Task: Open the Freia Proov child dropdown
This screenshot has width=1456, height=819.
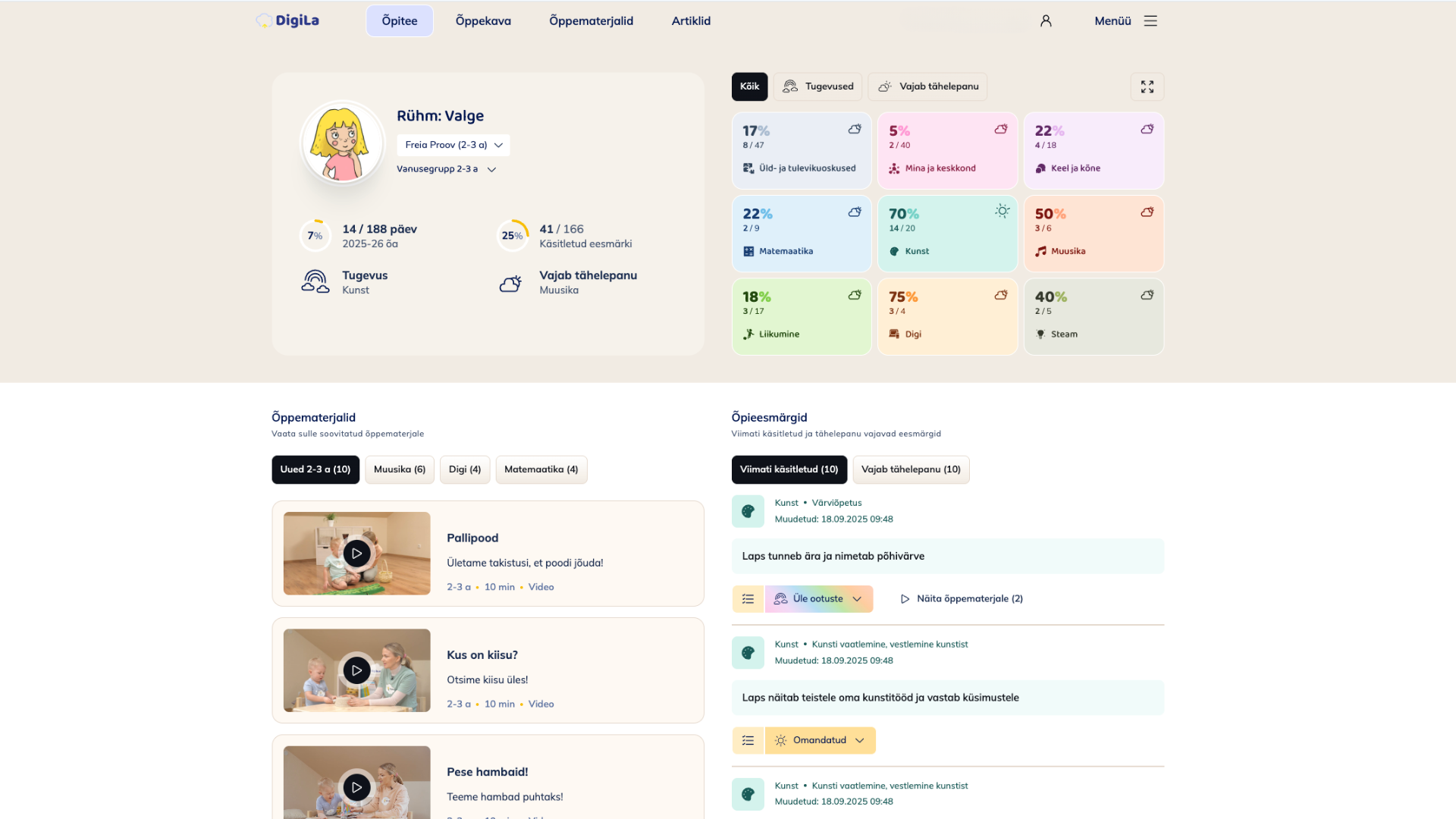Action: click(453, 145)
